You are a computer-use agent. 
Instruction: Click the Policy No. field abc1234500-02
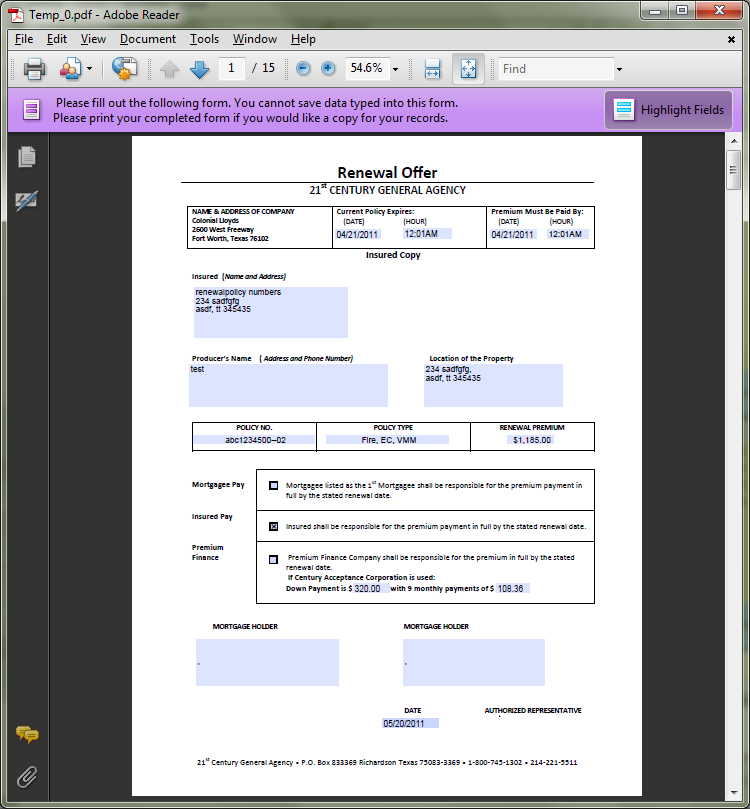tap(254, 440)
